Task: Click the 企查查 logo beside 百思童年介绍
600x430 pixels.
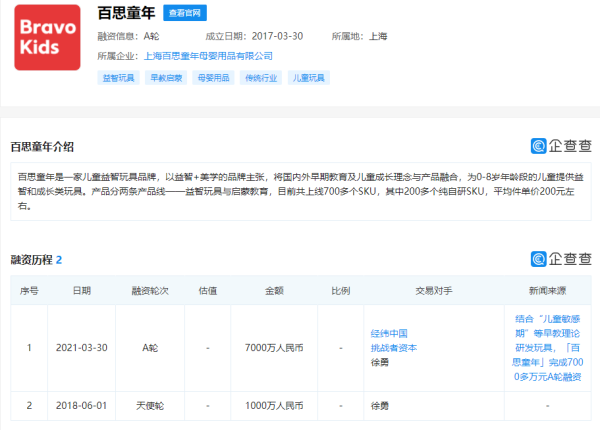Action: (x=561, y=146)
